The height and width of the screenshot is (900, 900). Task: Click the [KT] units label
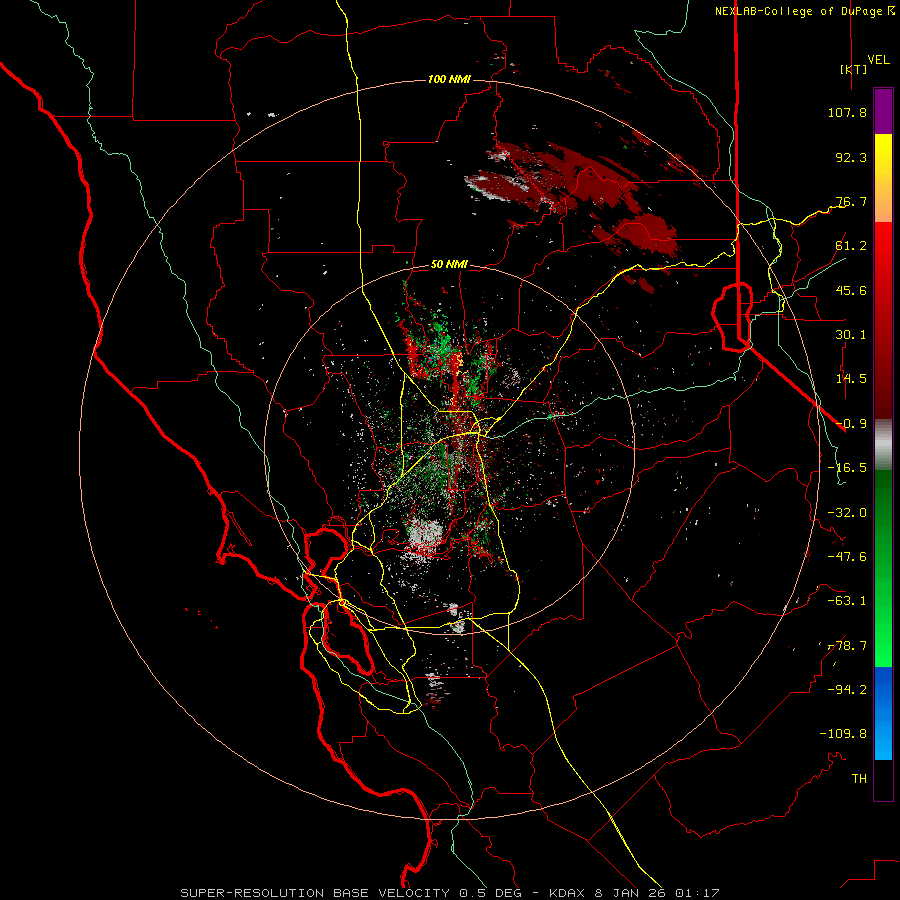(853, 69)
